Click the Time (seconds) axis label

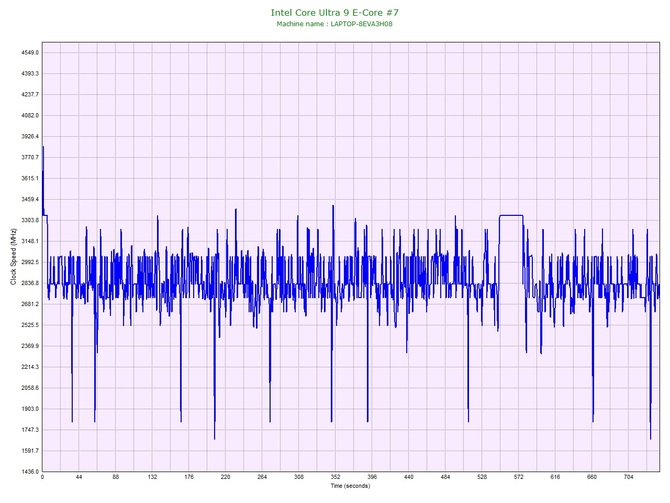[350, 486]
